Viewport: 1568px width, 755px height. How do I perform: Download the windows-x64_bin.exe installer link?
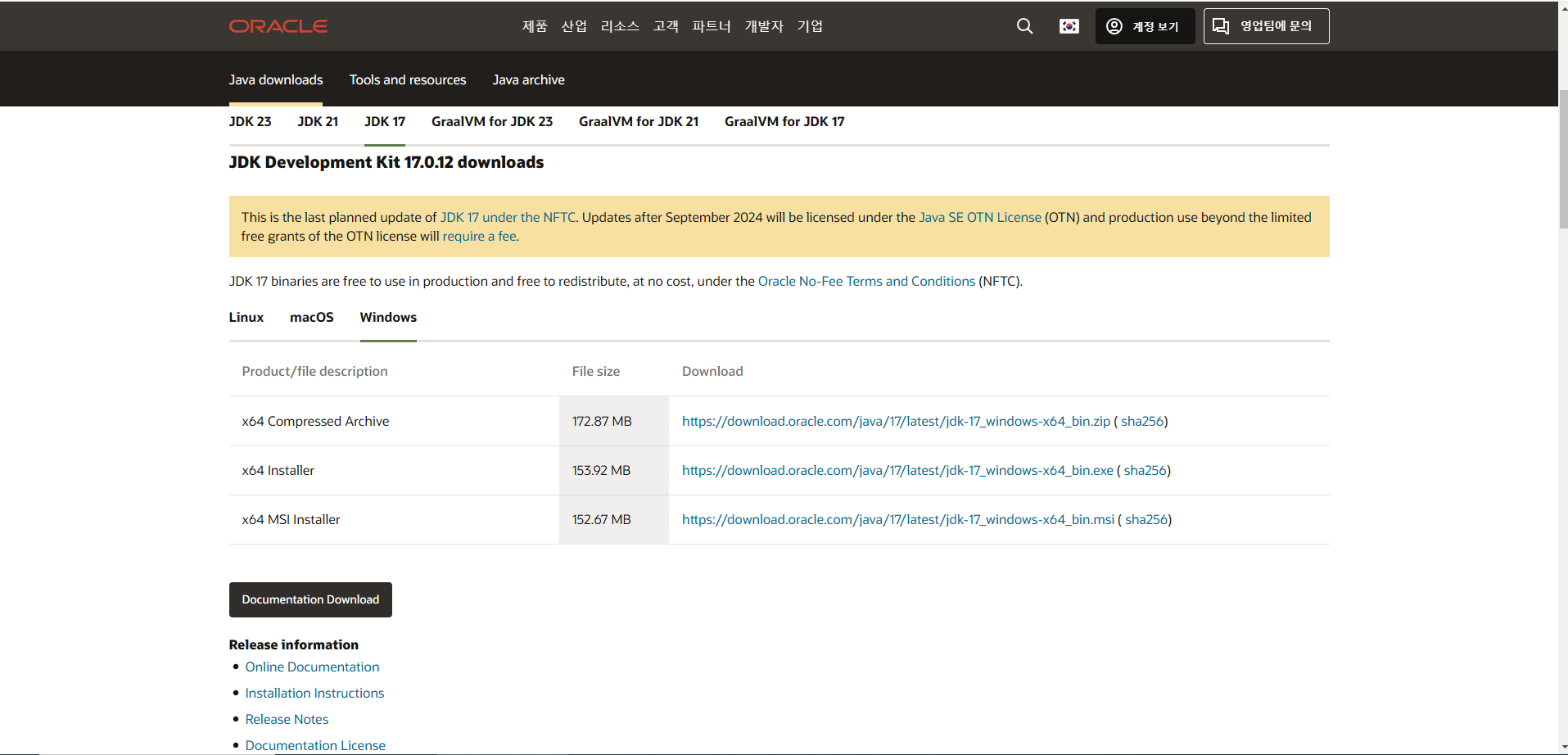pos(897,470)
